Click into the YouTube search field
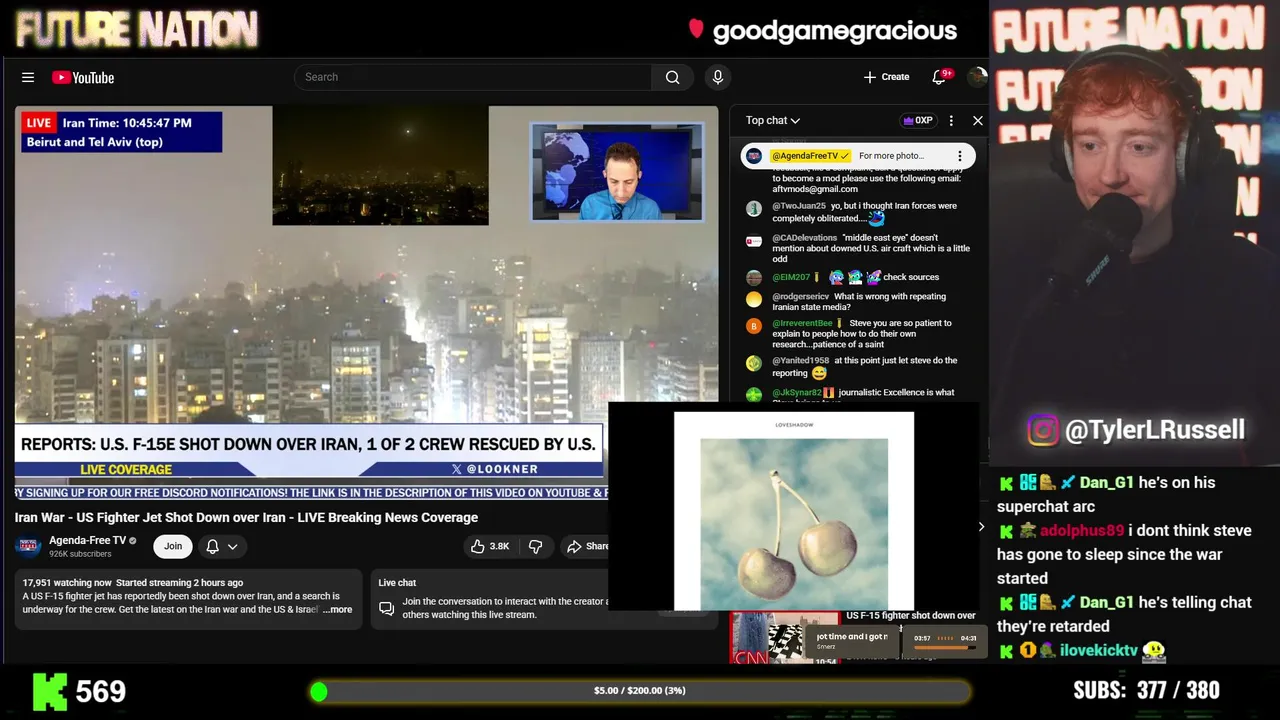Screen dimensions: 1280x720 (x=474, y=77)
